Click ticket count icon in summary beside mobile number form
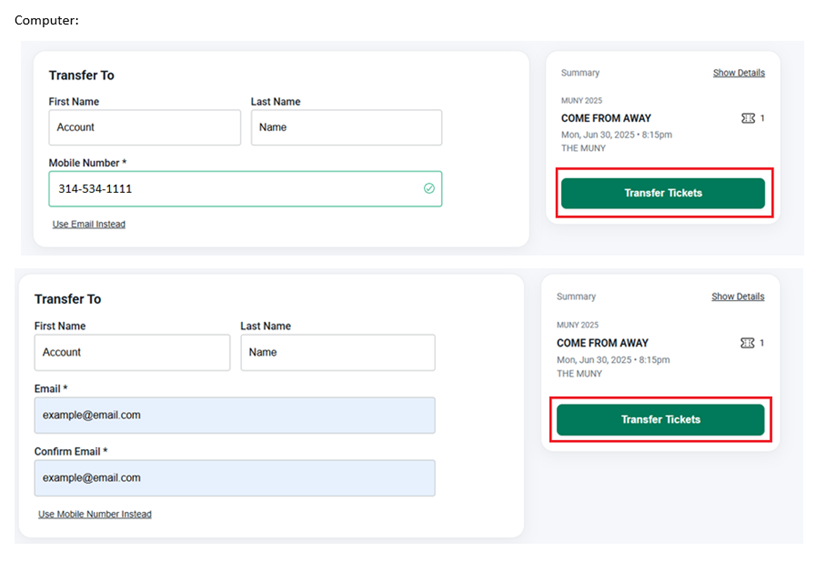Image resolution: width=816 pixels, height=562 pixels. point(747,118)
